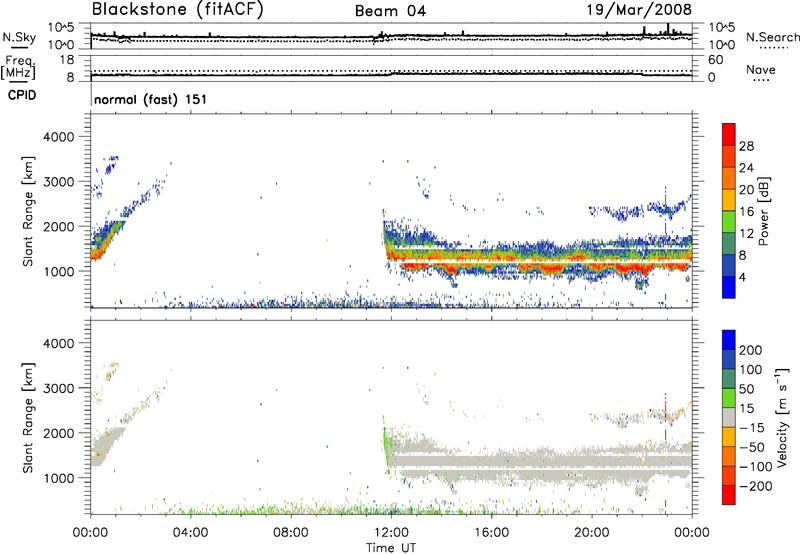This screenshot has width=800, height=554.
Task: Select the Freq. [MHz] axis label
Action: 18,67
